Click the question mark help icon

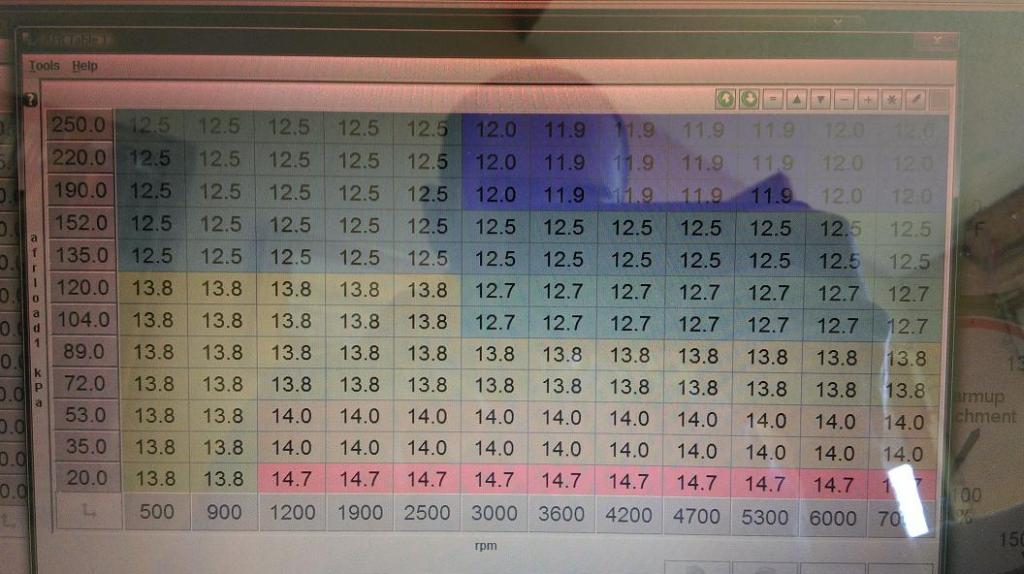[x=30, y=100]
